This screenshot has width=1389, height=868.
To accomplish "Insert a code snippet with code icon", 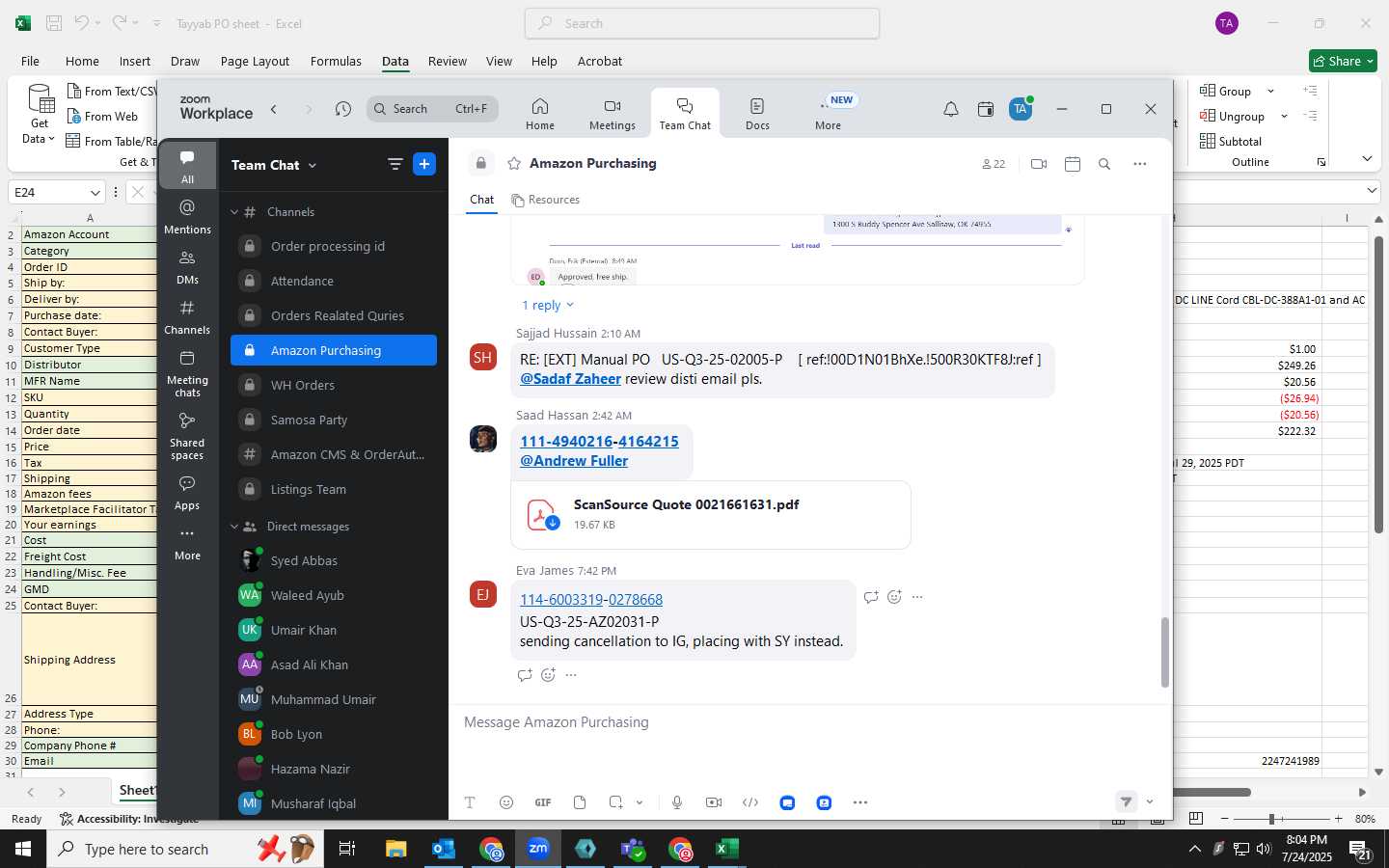I will coord(750,802).
